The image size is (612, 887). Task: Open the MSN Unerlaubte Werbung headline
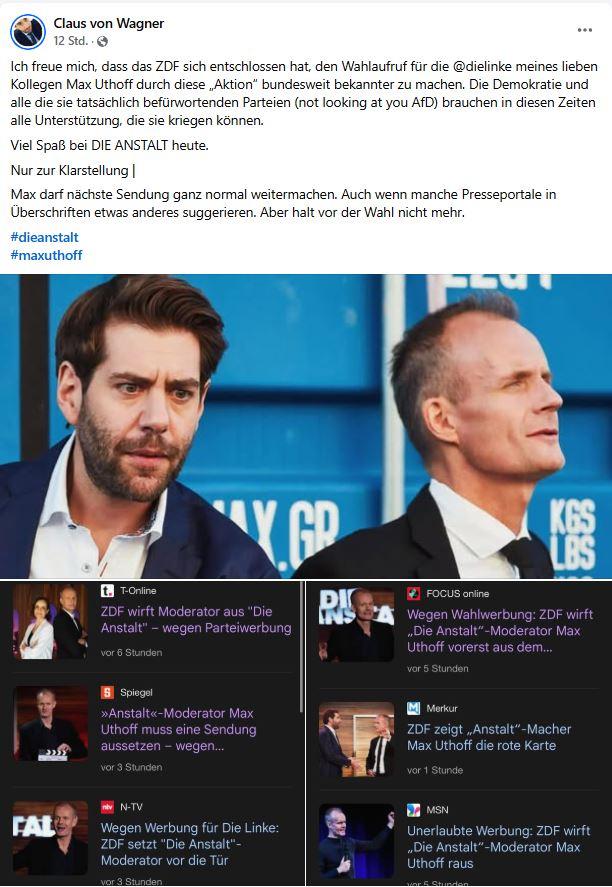point(499,847)
